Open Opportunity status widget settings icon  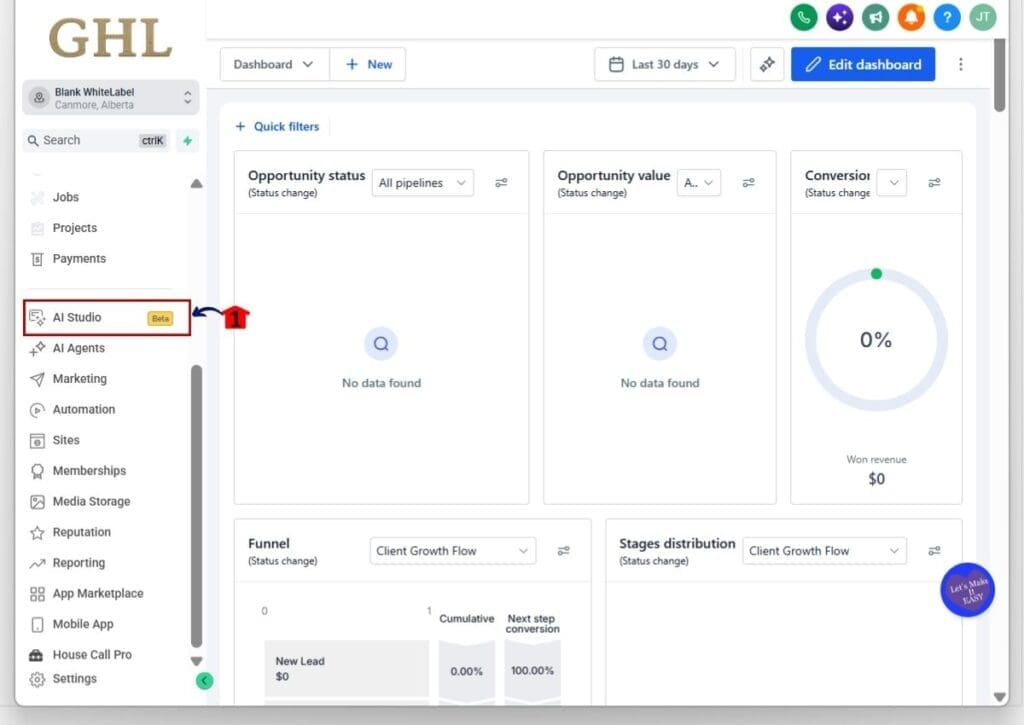(501, 183)
